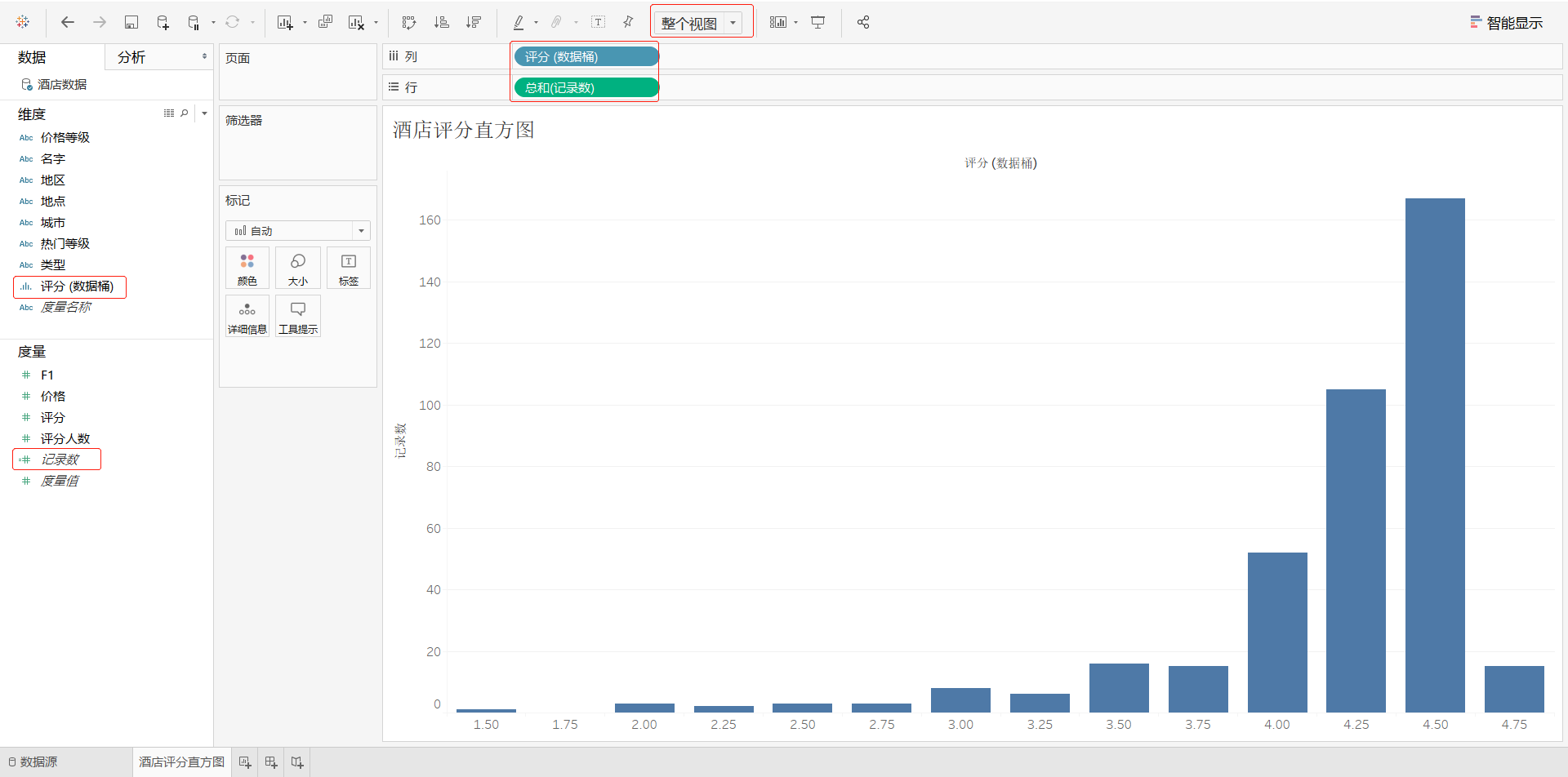Click the share workbook icon

pyautogui.click(x=863, y=22)
